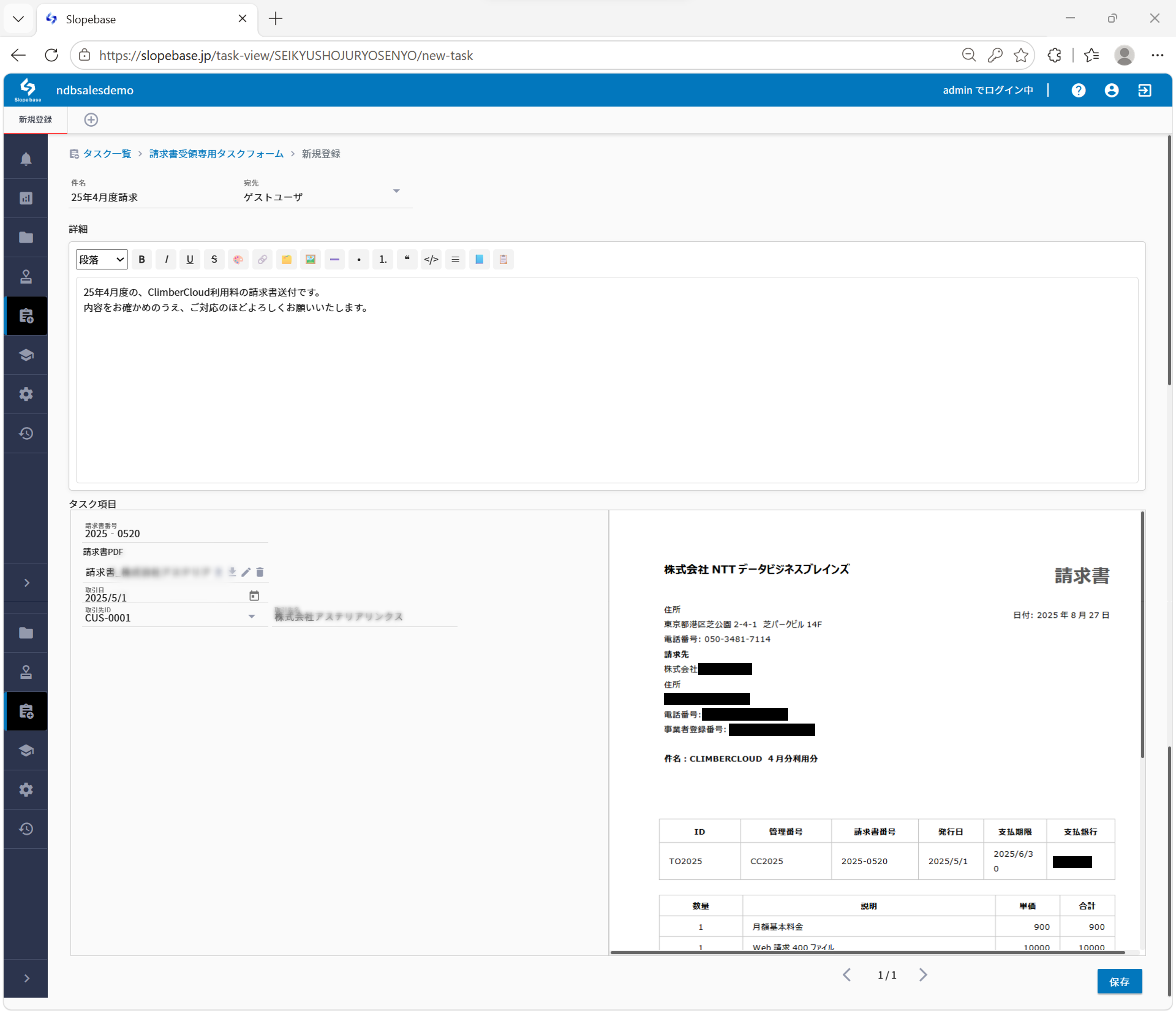Start a bulleted list in editor
1176x1013 pixels.
[x=359, y=260]
